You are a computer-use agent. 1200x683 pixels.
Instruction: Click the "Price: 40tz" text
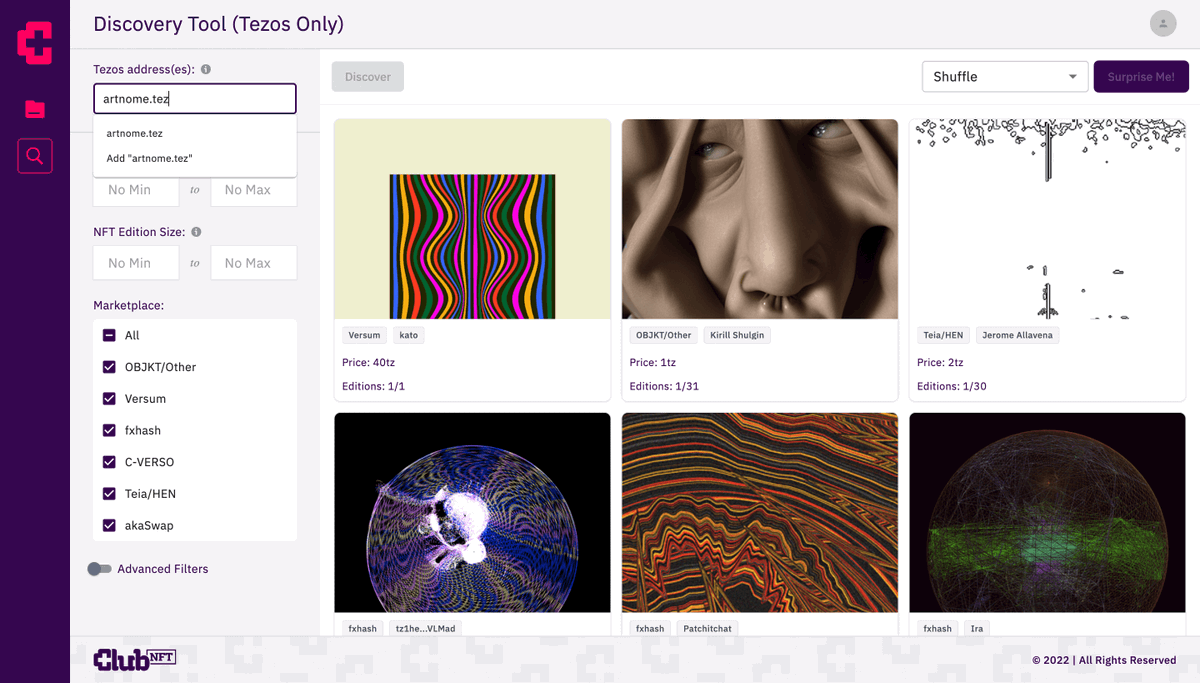369,362
